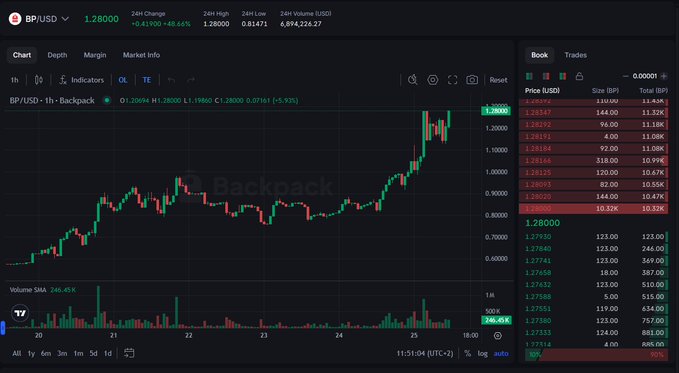Click the blue handle at chart left edge
The height and width of the screenshot is (373, 679).
pos(3,328)
